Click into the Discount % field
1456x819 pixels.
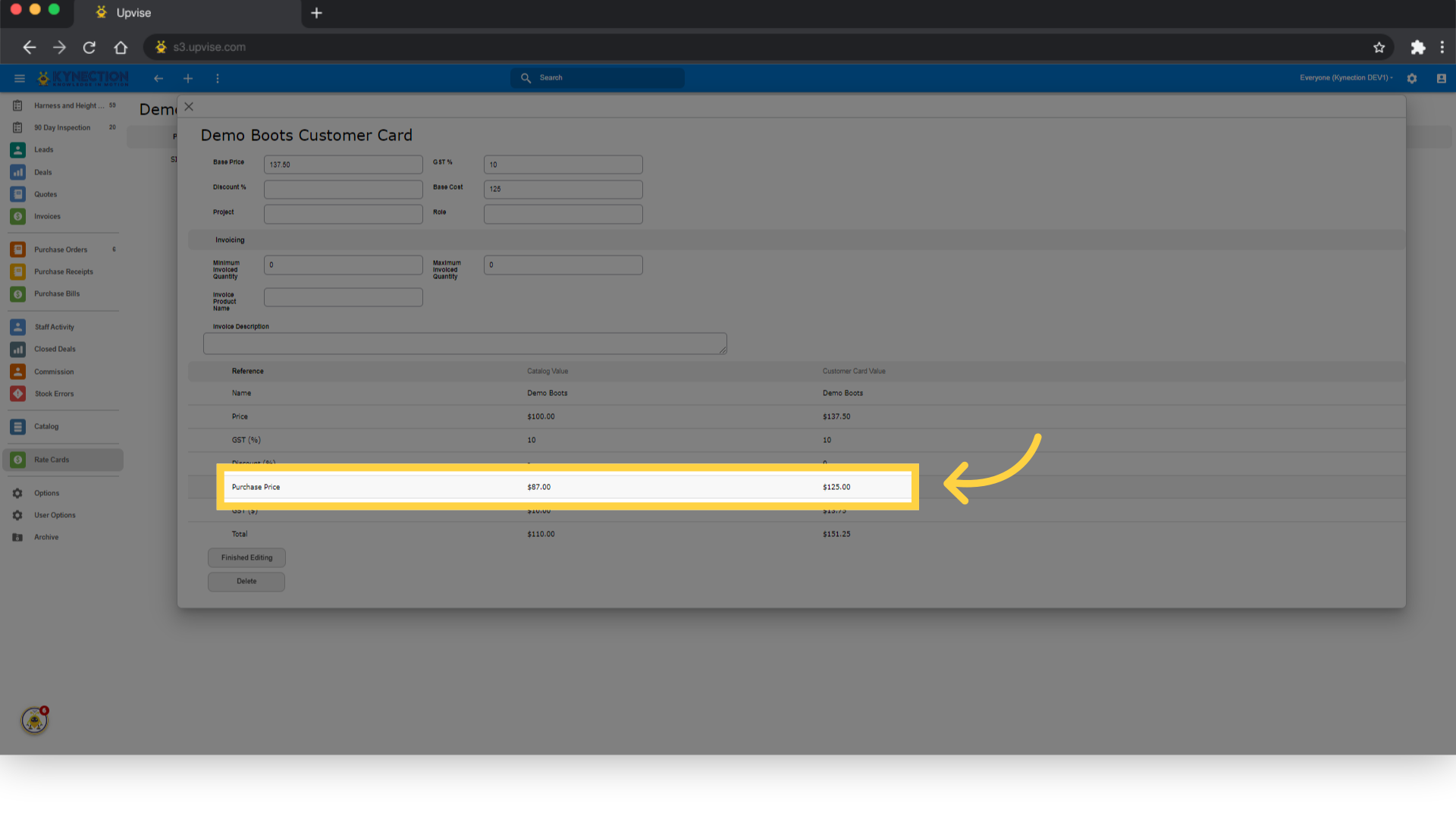coord(344,190)
